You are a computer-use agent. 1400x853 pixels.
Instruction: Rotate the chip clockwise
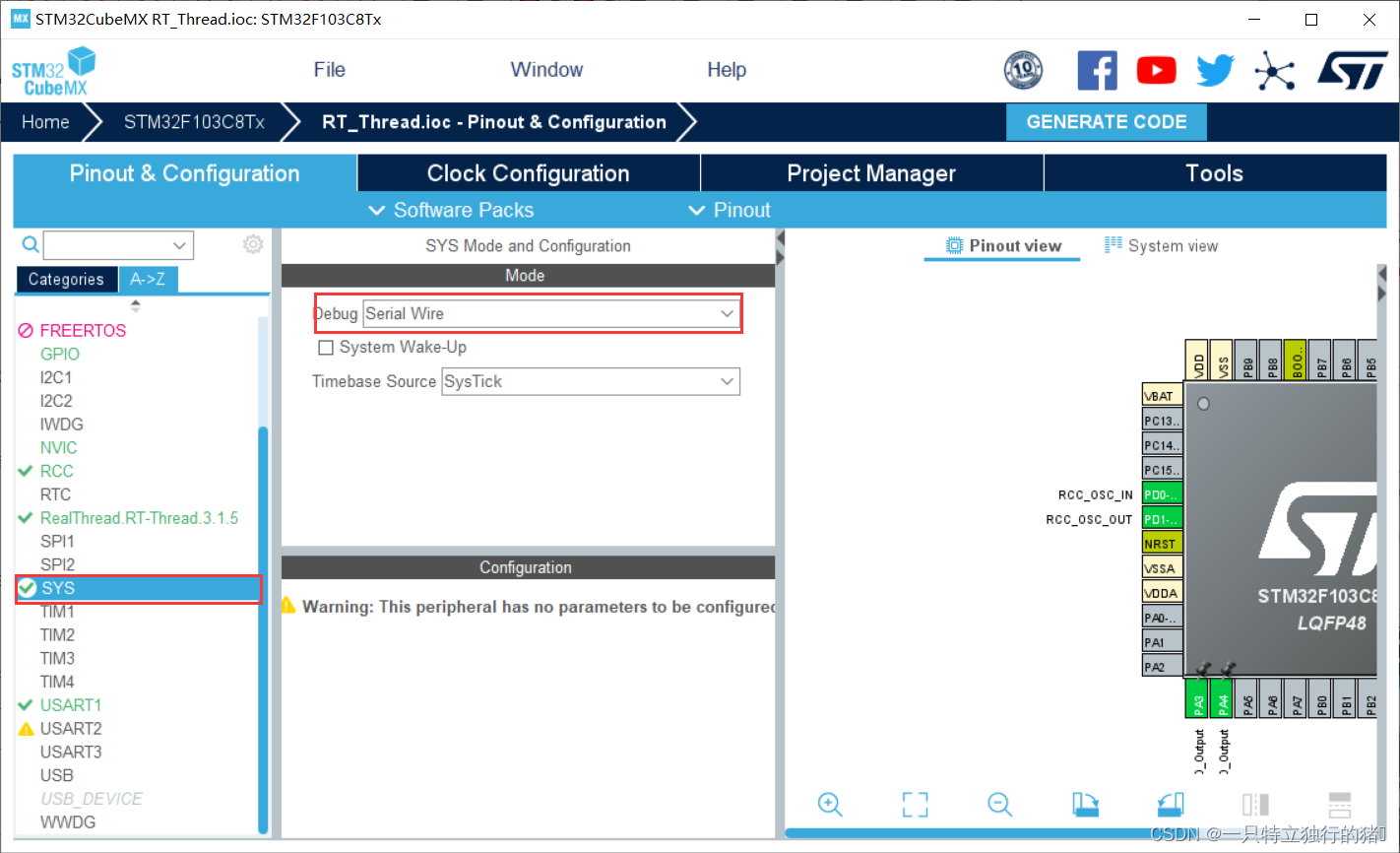[x=1086, y=805]
